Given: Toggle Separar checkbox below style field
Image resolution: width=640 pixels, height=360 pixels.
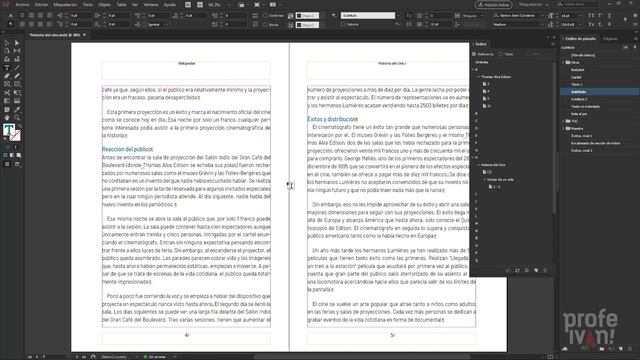Looking at the screenshot, I should pyautogui.click(x=343, y=24).
